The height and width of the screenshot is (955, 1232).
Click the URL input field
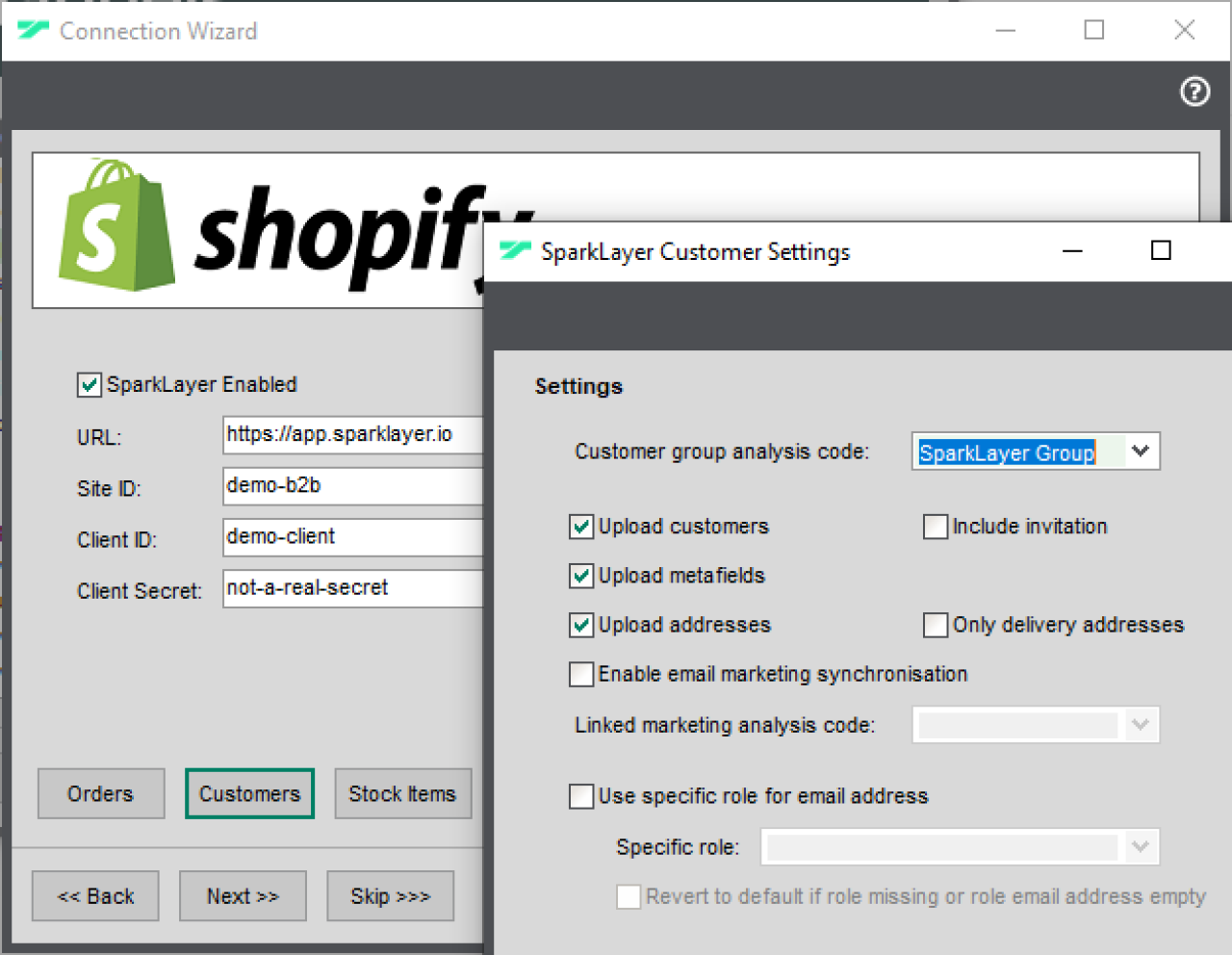(x=353, y=434)
